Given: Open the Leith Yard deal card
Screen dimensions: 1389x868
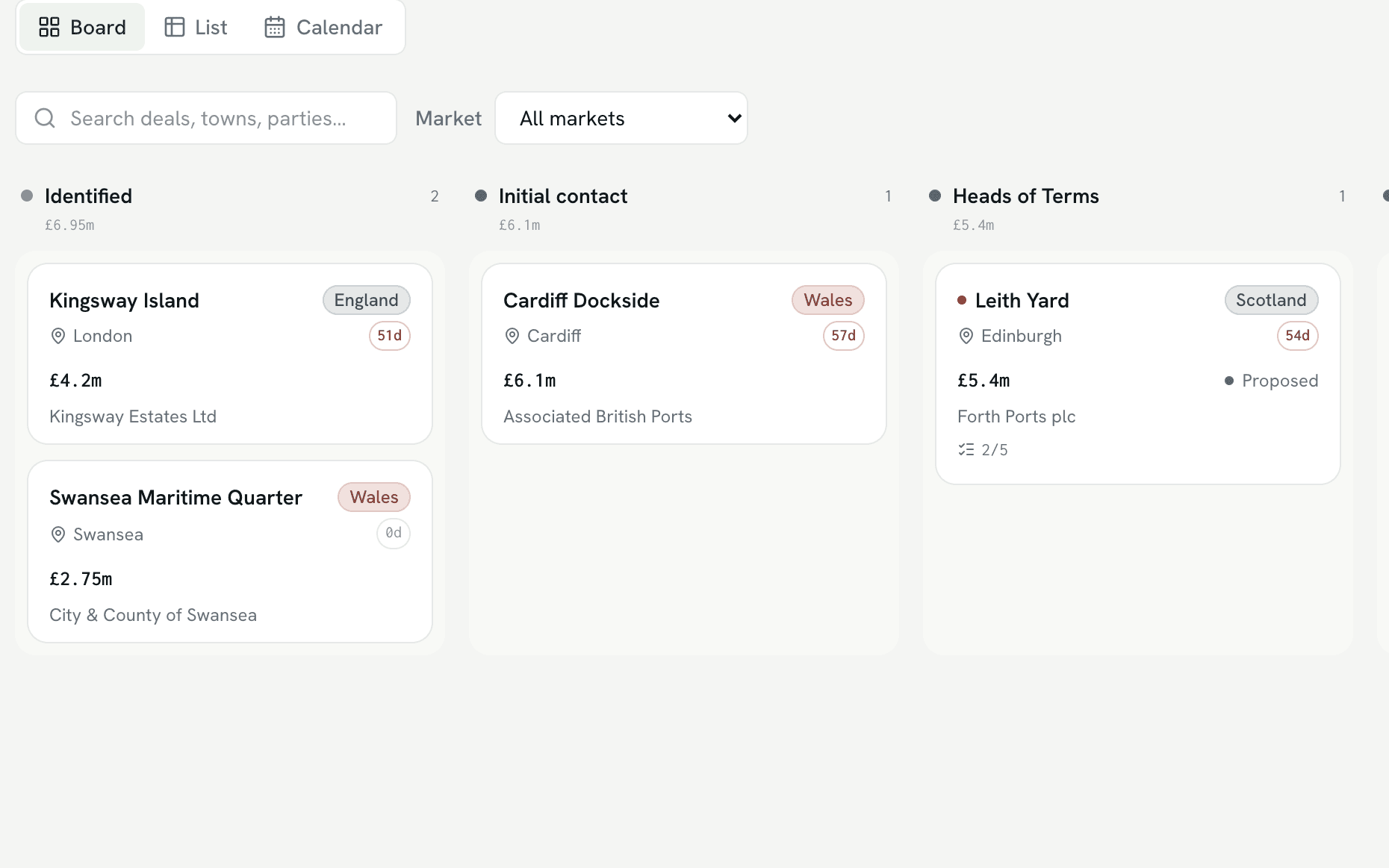Looking at the screenshot, I should [x=1138, y=374].
